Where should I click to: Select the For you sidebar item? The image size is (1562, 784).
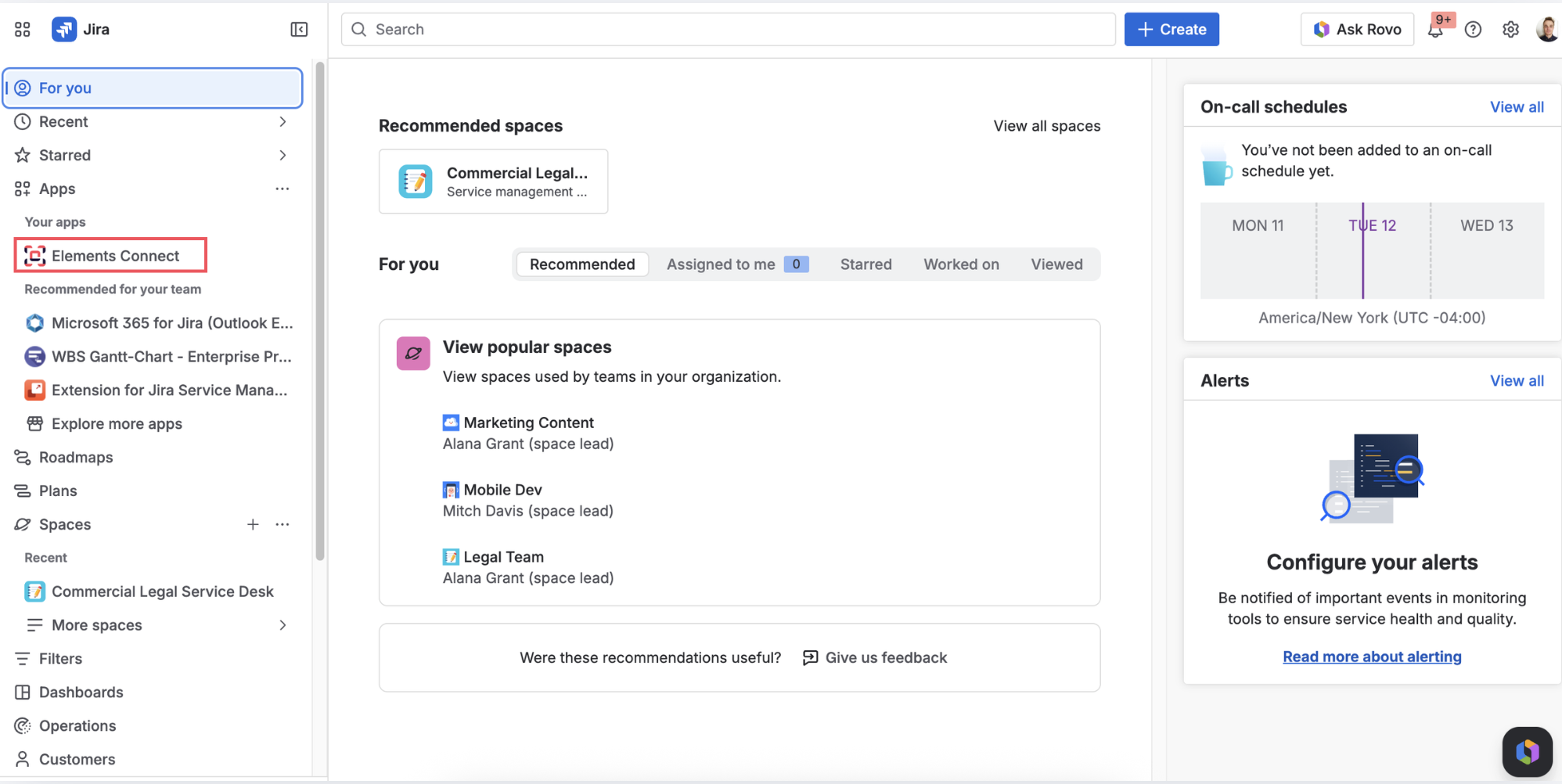153,88
